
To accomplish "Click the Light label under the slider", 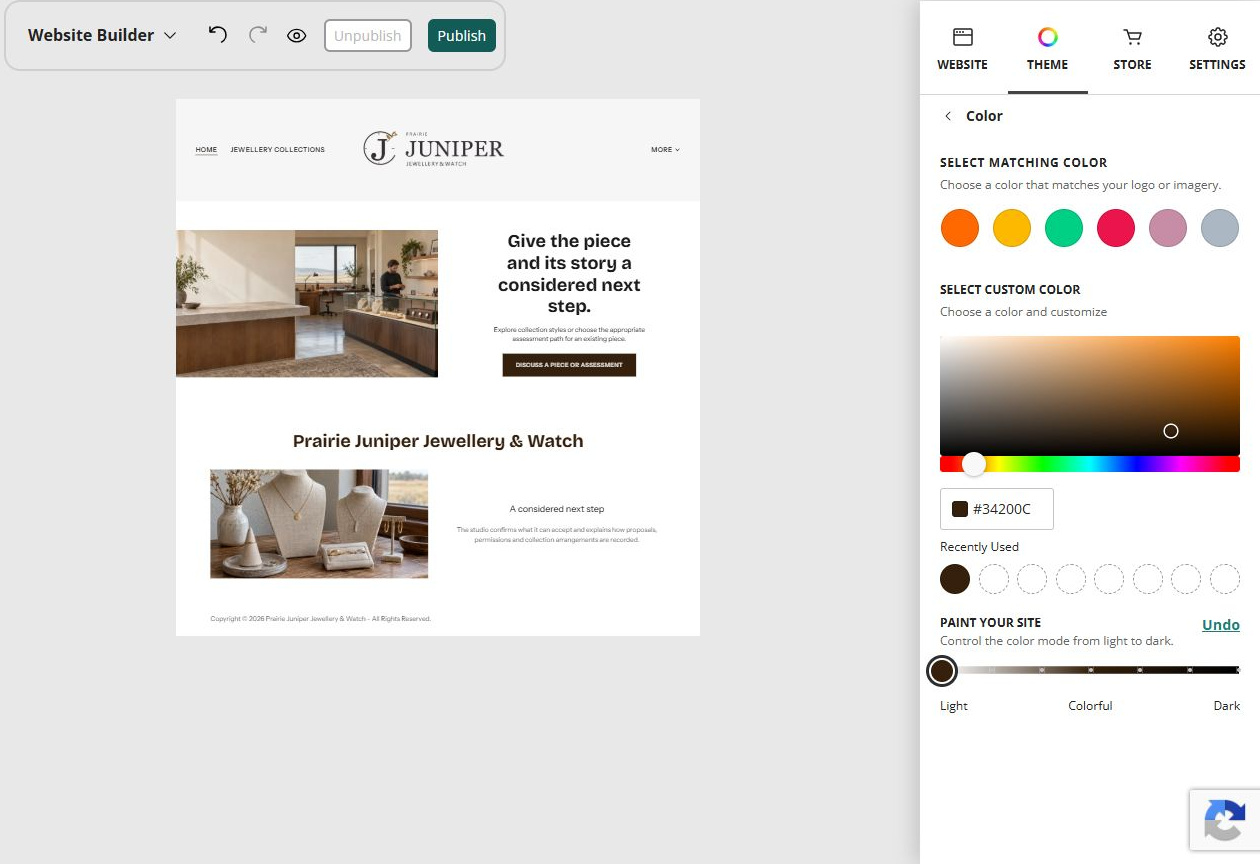I will (954, 706).
